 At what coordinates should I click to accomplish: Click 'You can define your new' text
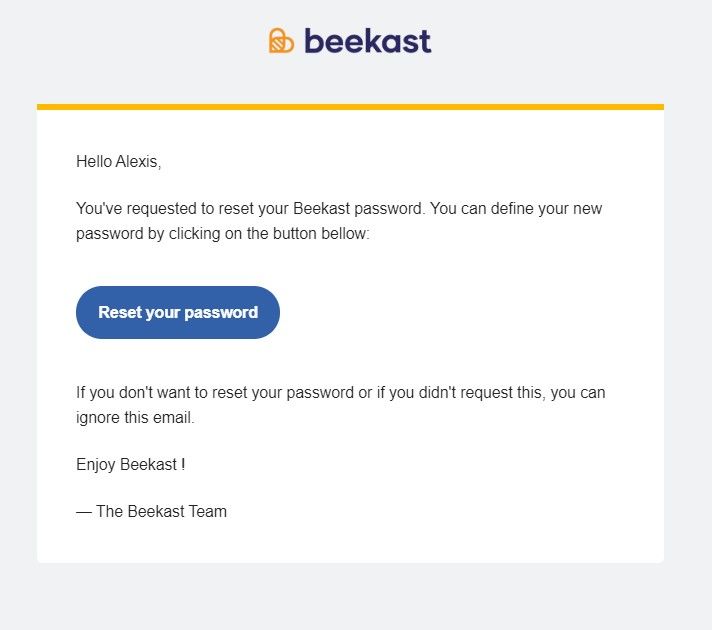(x=516, y=209)
